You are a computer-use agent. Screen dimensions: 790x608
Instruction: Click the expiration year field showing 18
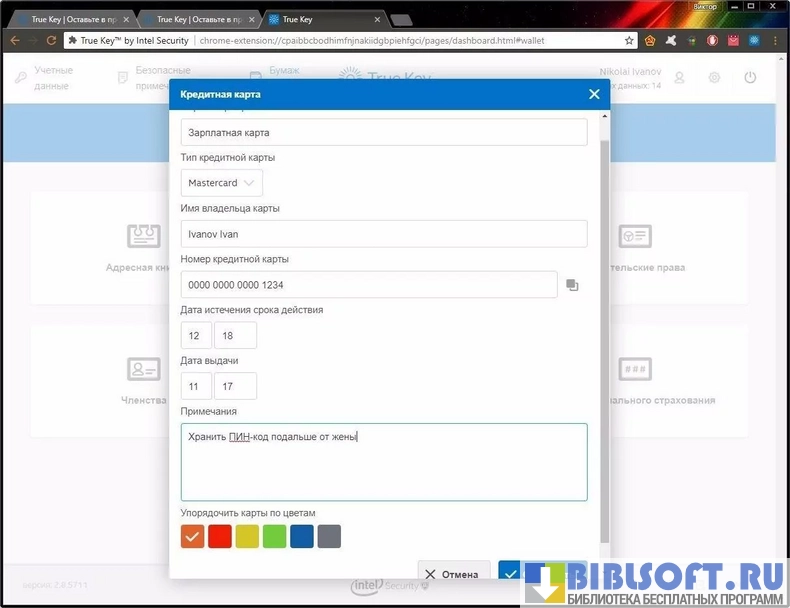[235, 336]
